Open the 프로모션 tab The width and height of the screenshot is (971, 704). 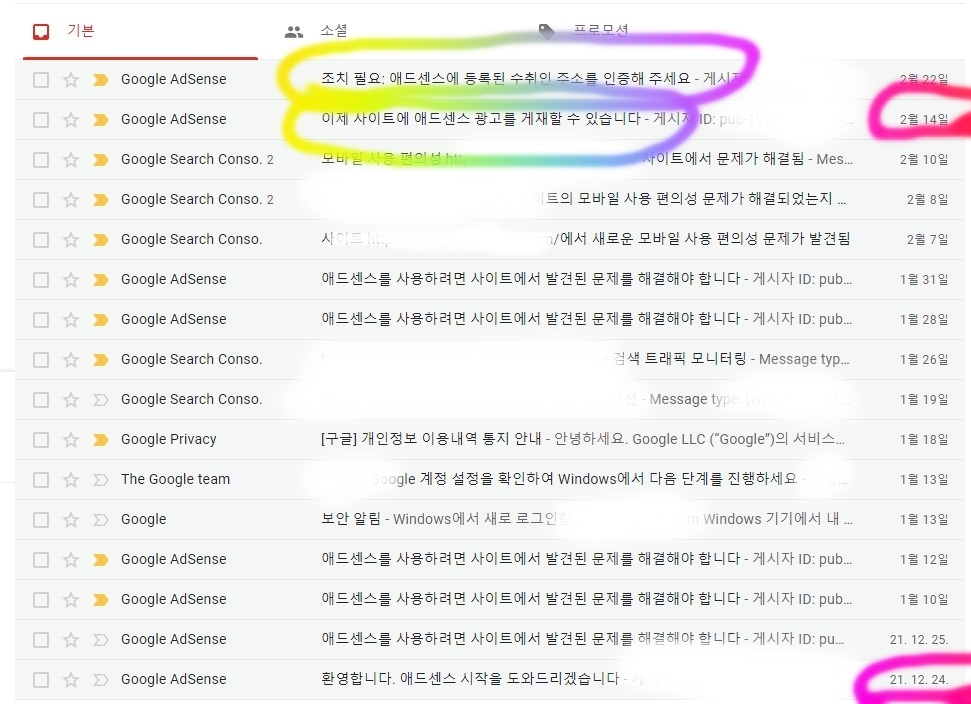601,30
